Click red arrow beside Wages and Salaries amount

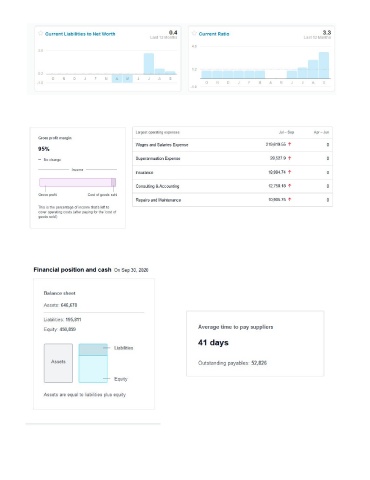289,144
